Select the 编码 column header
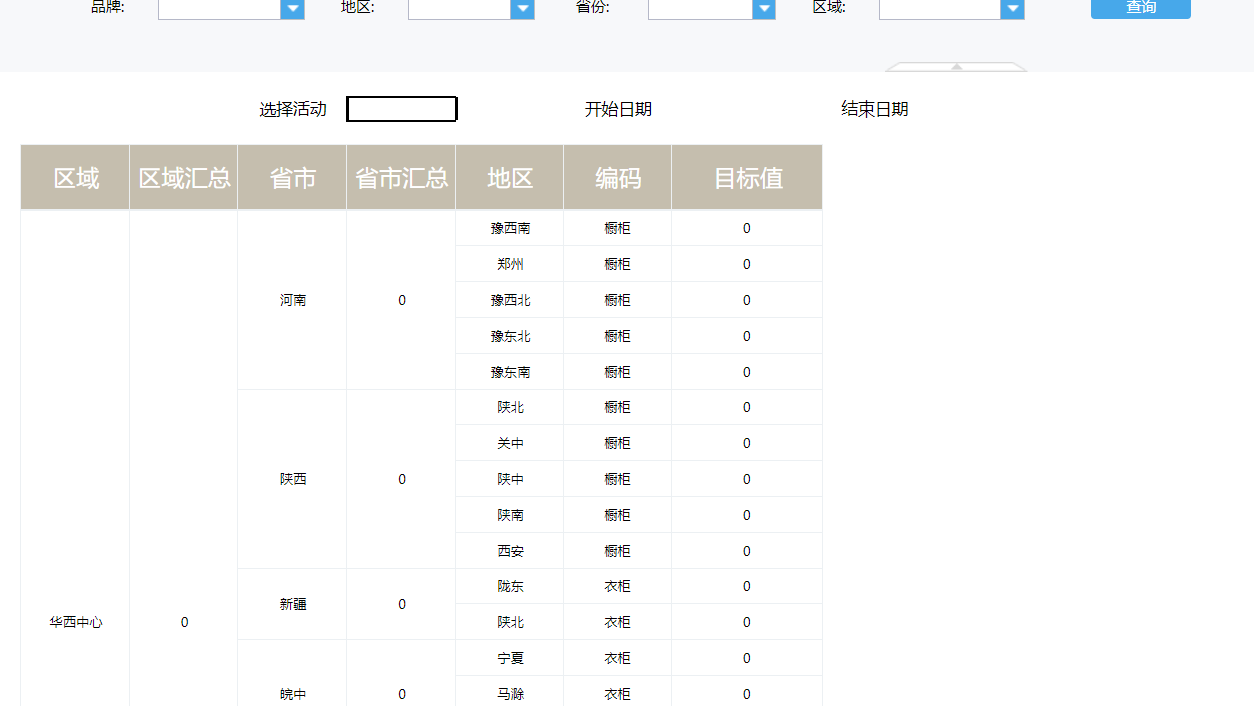 point(618,178)
